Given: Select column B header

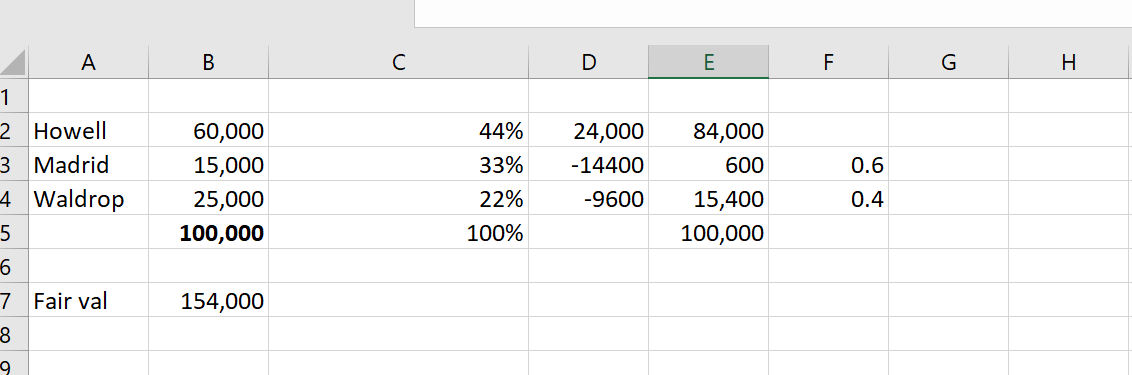Looking at the screenshot, I should (209, 62).
